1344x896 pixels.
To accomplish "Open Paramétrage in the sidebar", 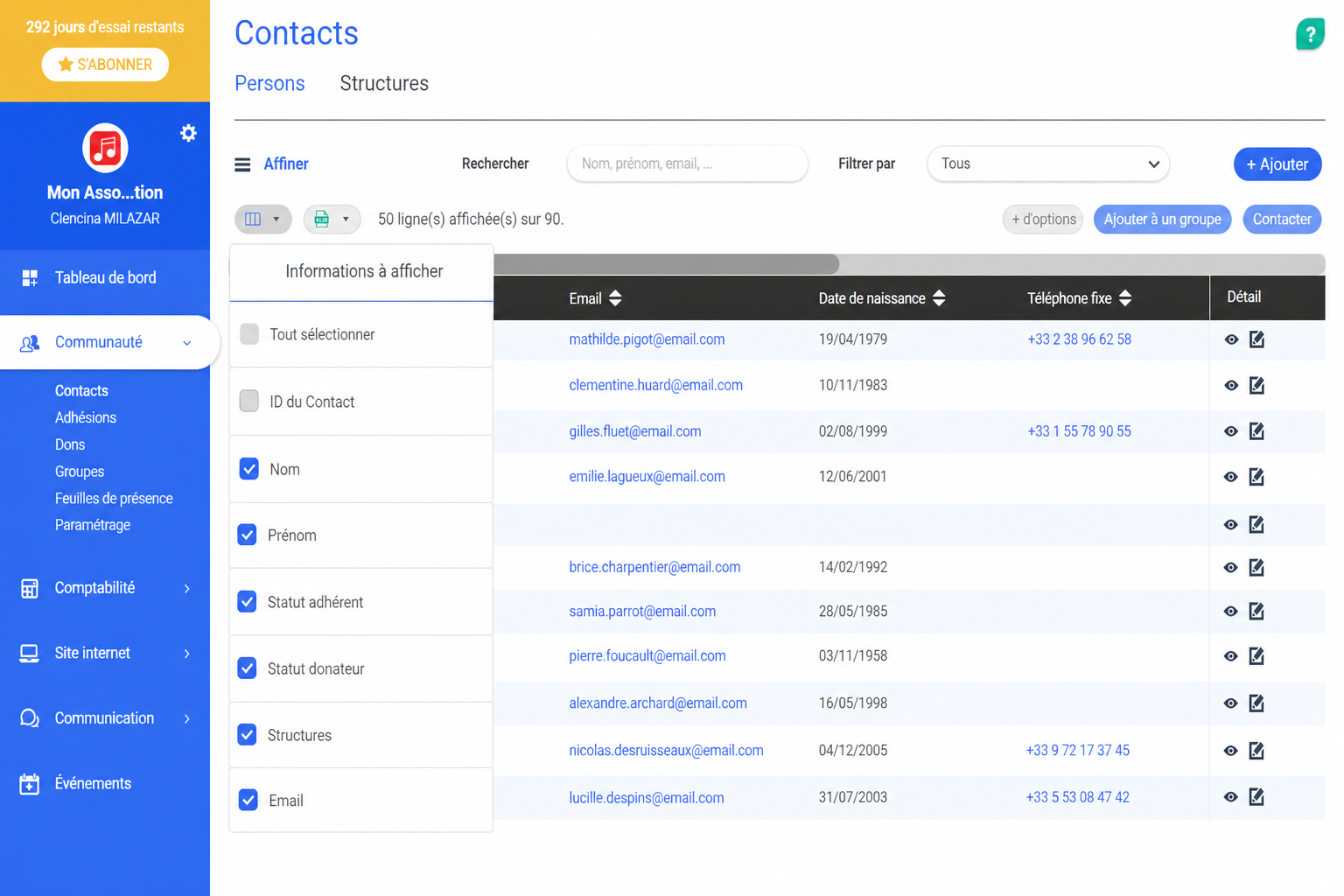I will tap(93, 525).
